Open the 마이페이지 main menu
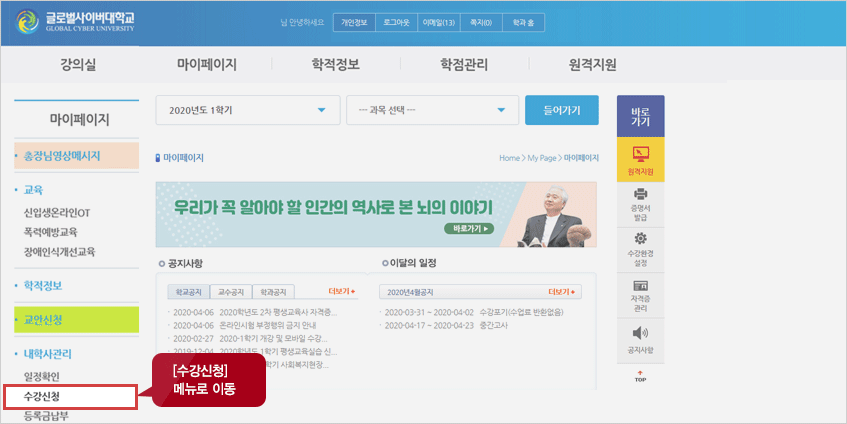The image size is (847, 424). [x=207, y=65]
